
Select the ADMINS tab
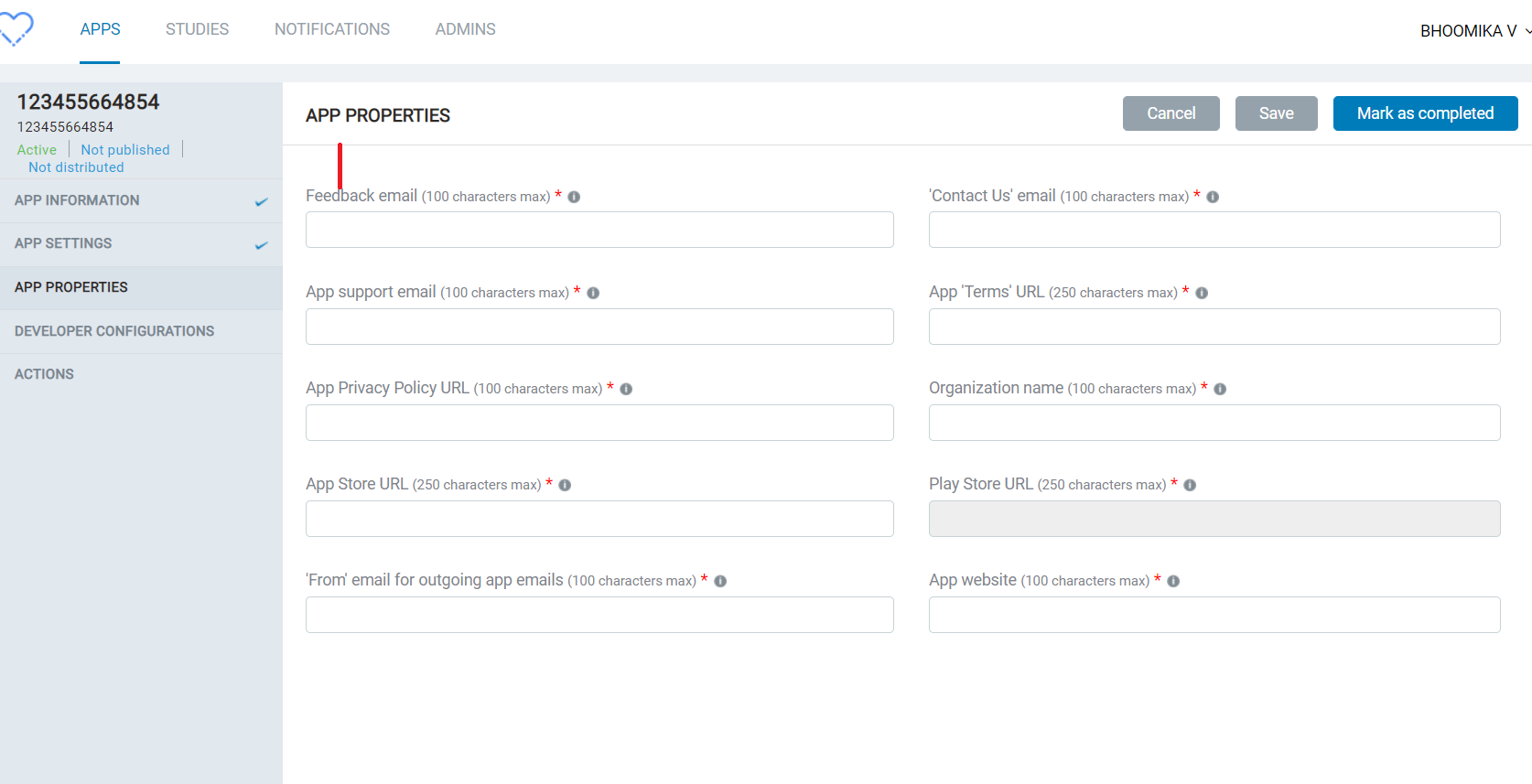pos(465,29)
